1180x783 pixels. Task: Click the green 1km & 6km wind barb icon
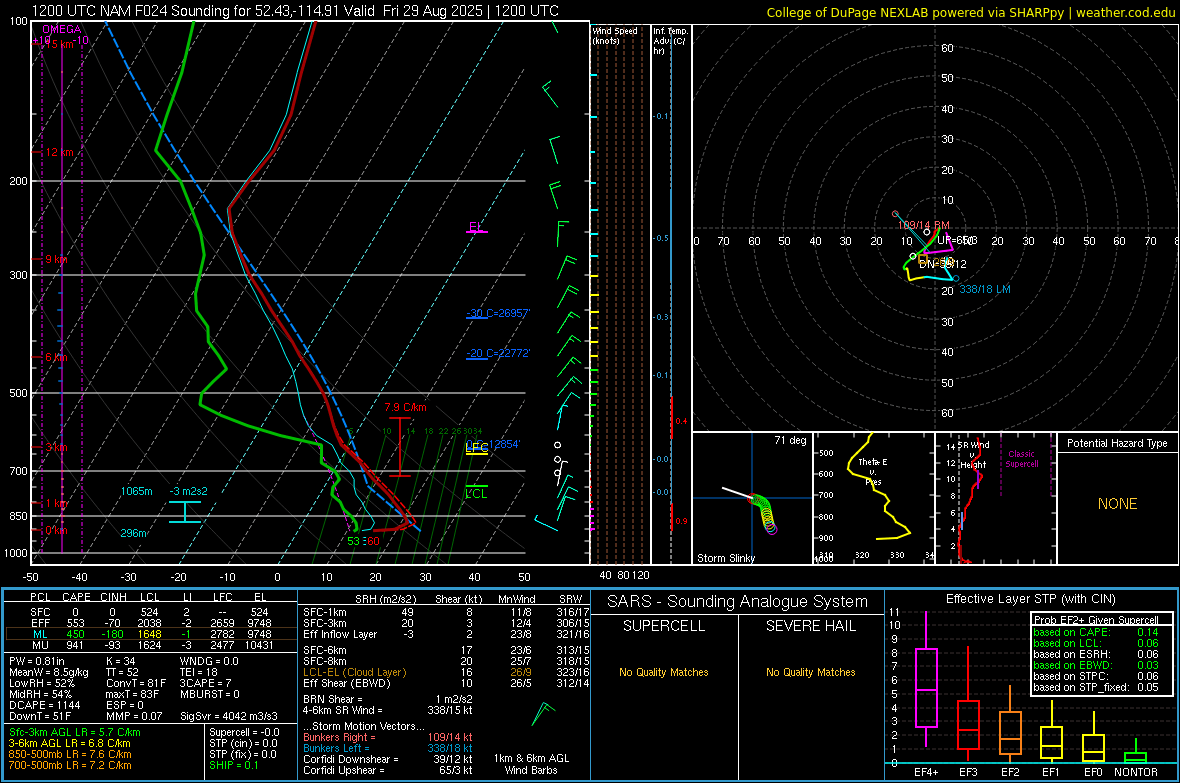[x=543, y=713]
